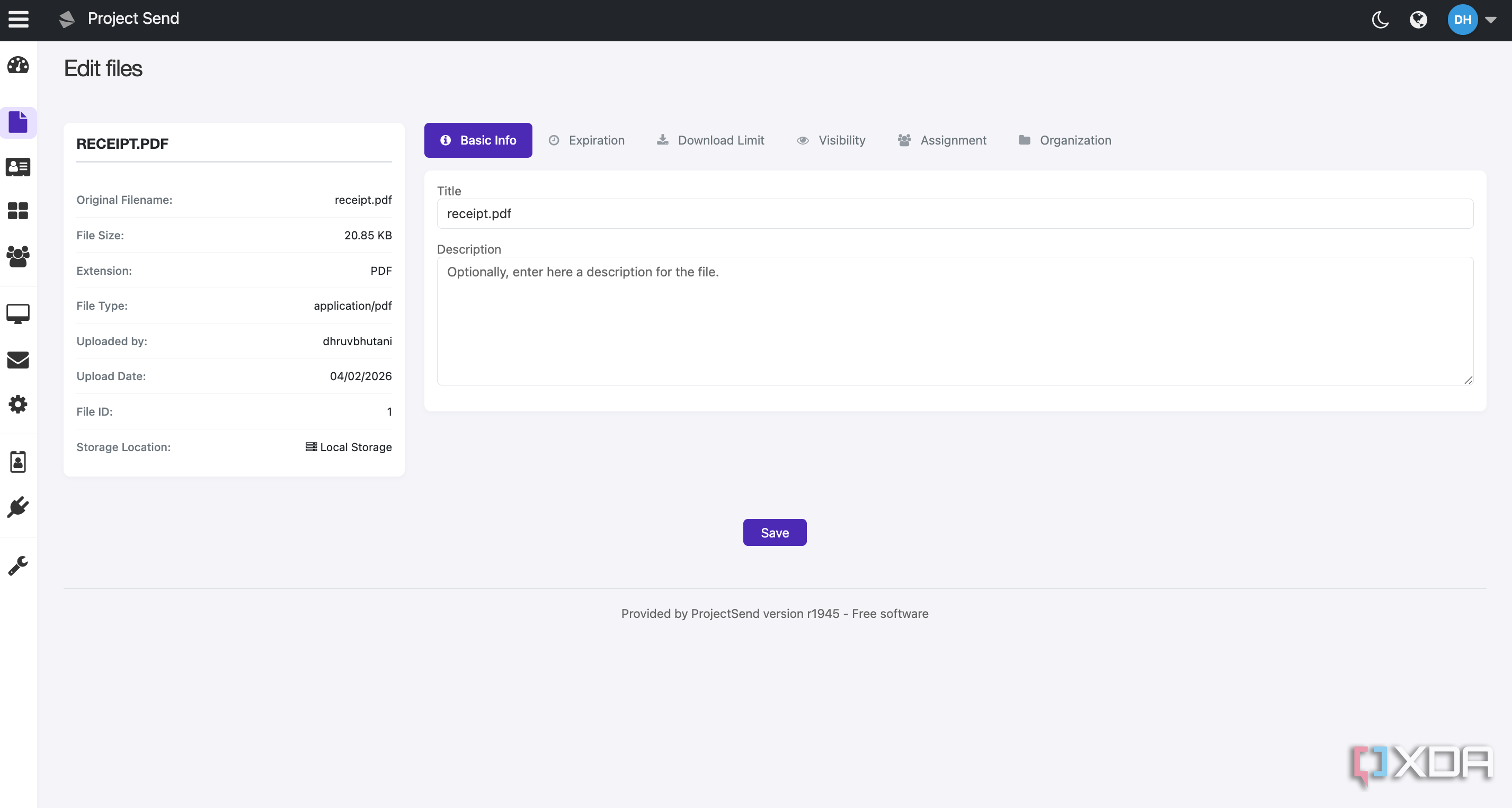1512x808 pixels.
Task: Open the hamburger menu in top bar
Action: click(x=18, y=20)
